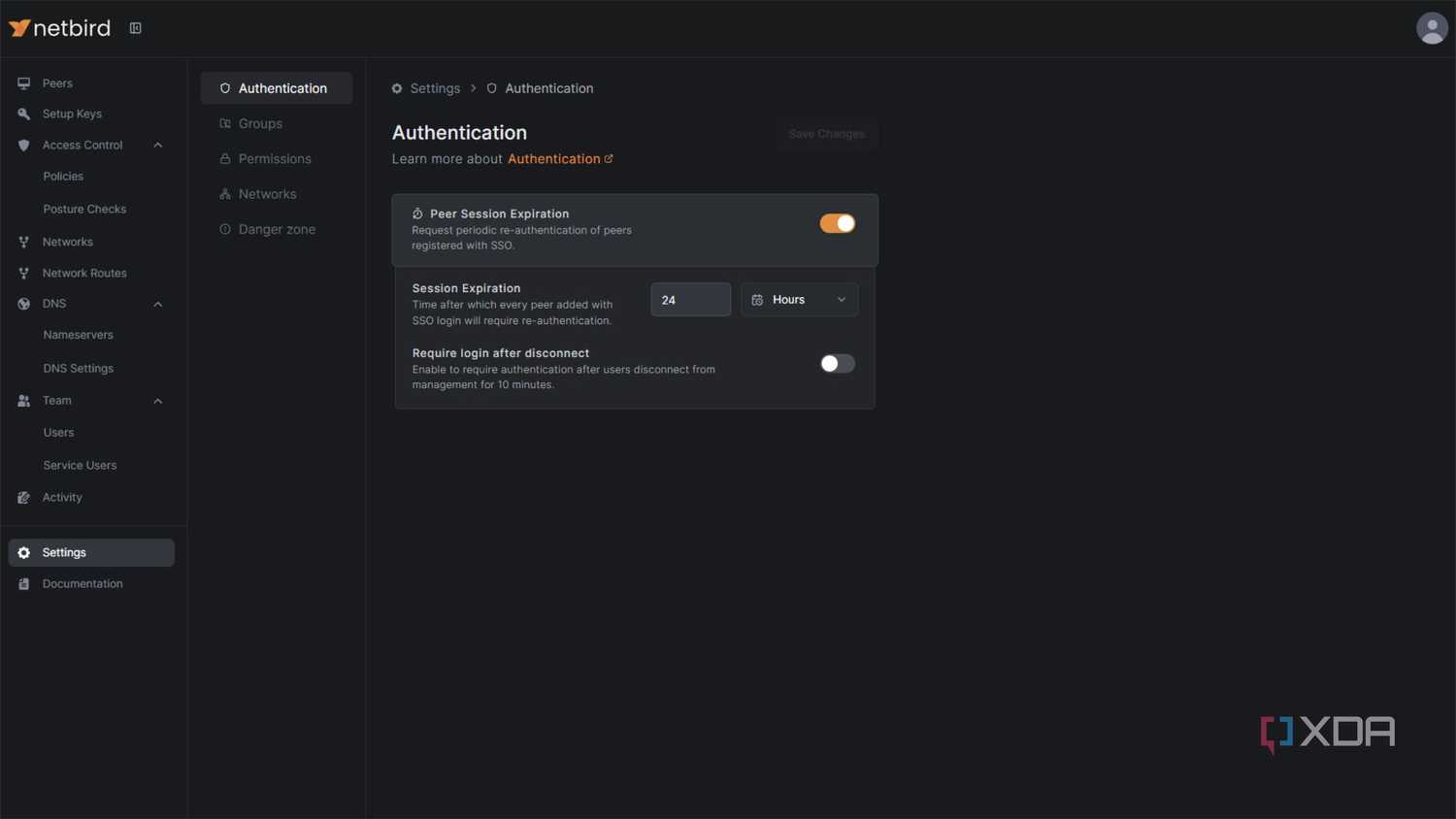1456x819 pixels.
Task: Open DNS Settings page
Action: (x=78, y=369)
